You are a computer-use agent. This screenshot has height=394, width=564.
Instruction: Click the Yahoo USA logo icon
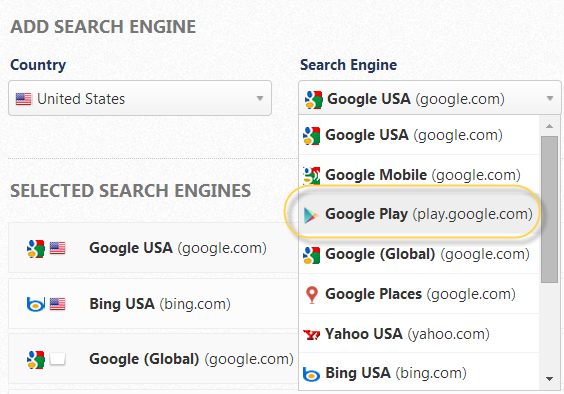tap(311, 335)
